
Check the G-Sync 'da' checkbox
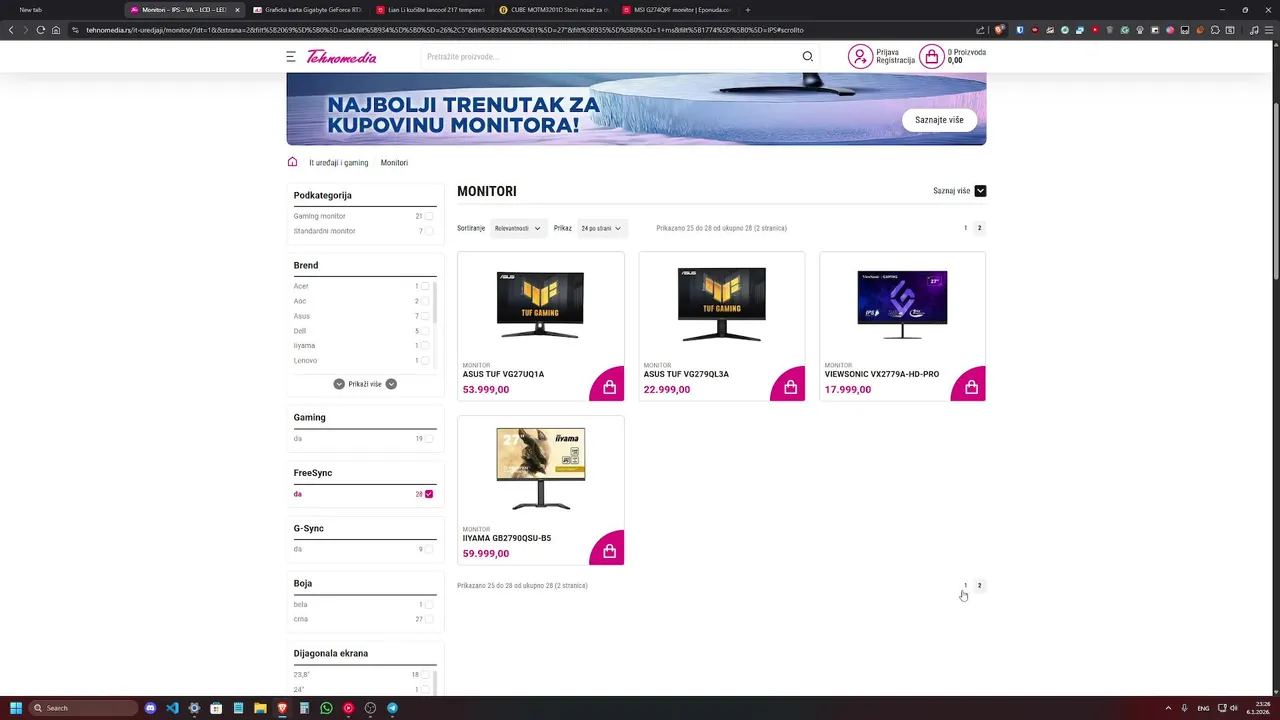pyautogui.click(x=429, y=549)
